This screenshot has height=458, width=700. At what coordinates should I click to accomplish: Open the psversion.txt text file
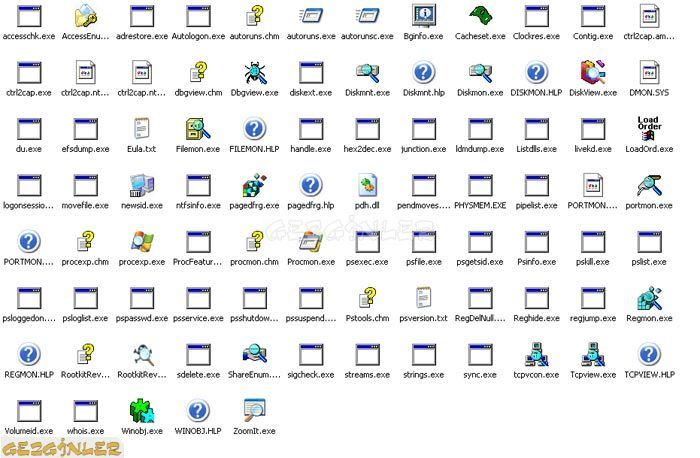click(424, 298)
